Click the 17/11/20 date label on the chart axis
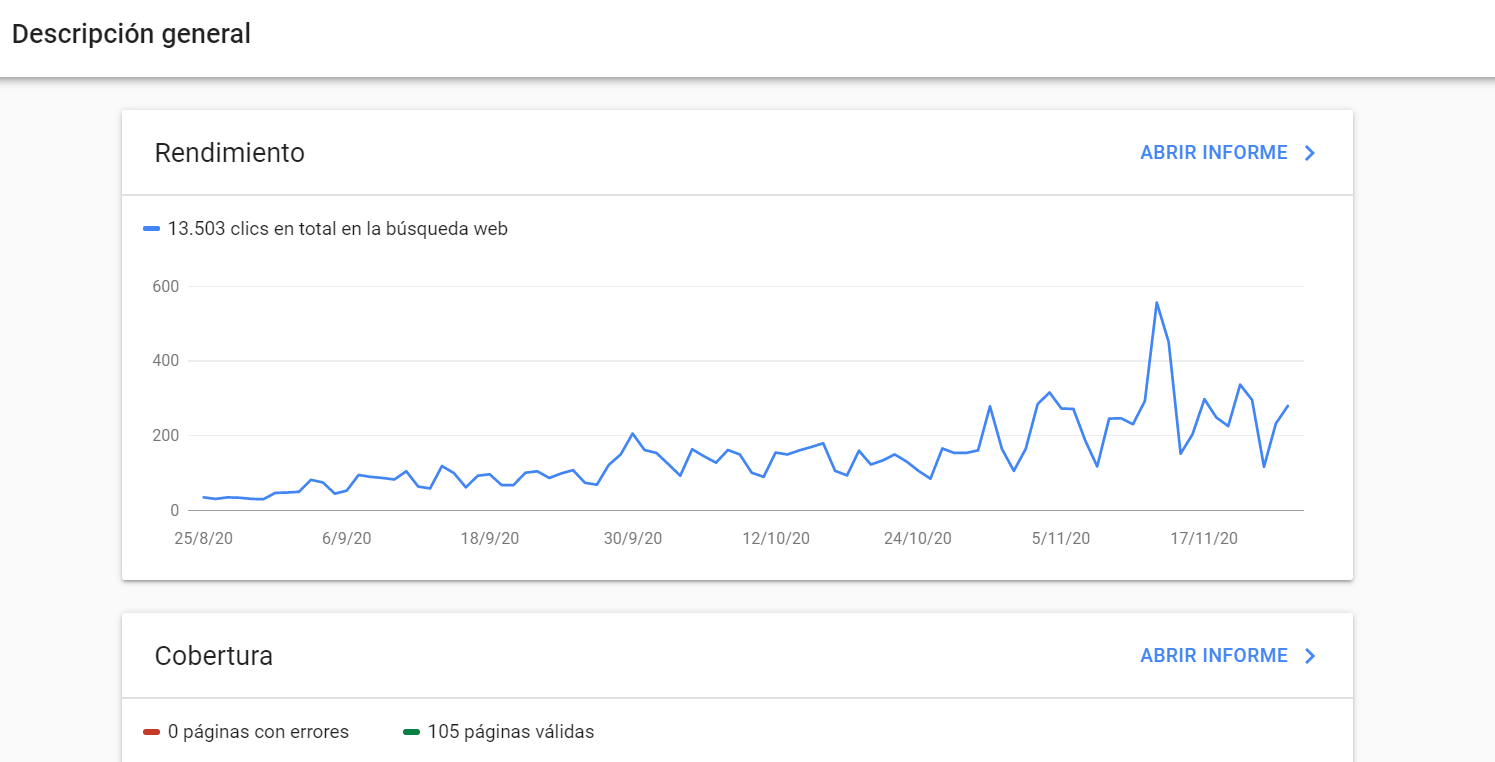Viewport: 1495px width, 762px height. (x=1204, y=538)
